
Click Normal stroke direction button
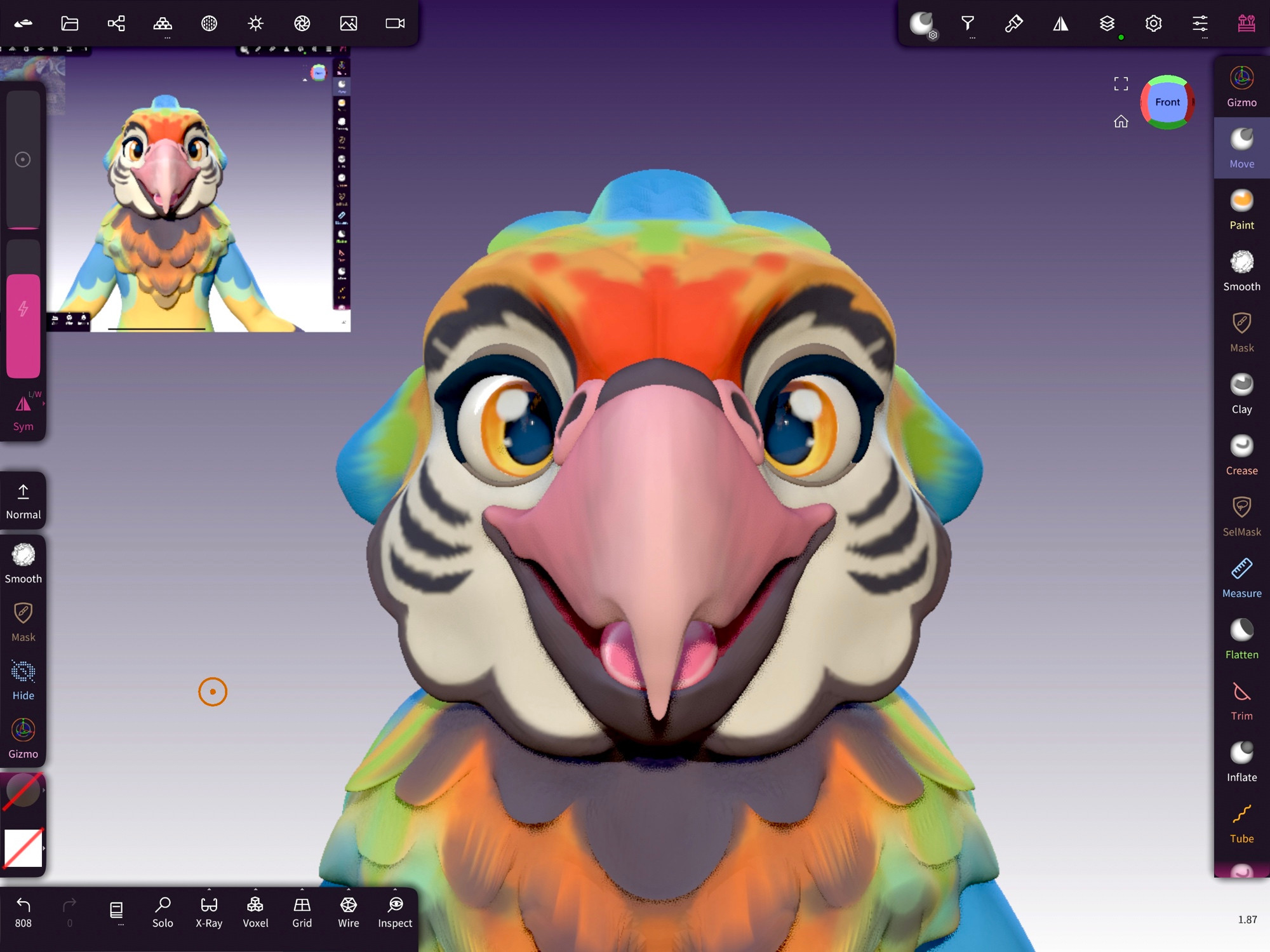point(23,501)
